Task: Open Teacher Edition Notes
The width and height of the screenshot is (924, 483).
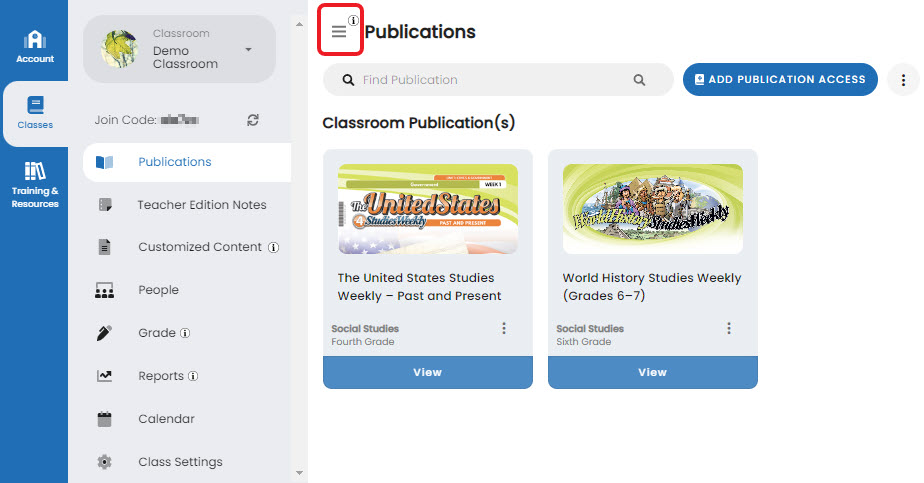Action: (x=202, y=205)
